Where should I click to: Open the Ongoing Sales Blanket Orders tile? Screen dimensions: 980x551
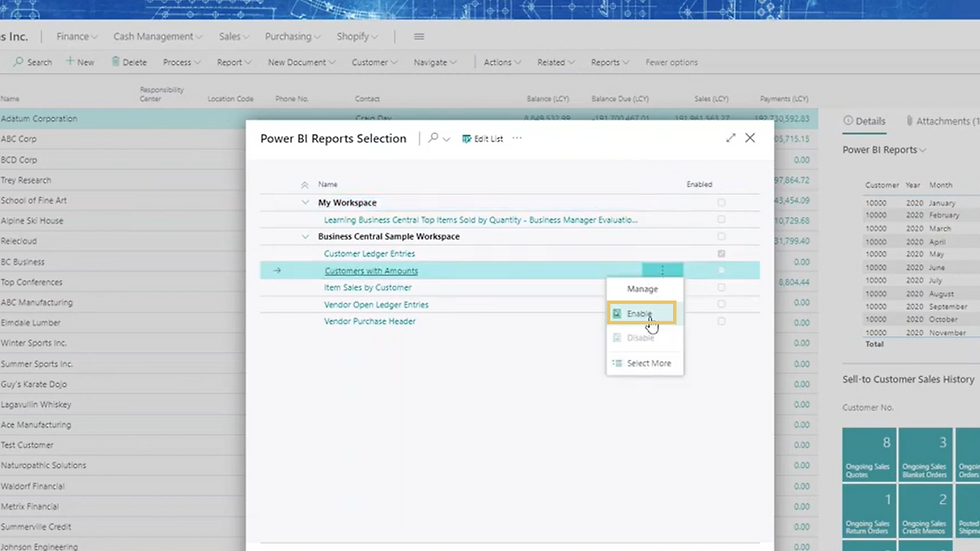point(925,455)
